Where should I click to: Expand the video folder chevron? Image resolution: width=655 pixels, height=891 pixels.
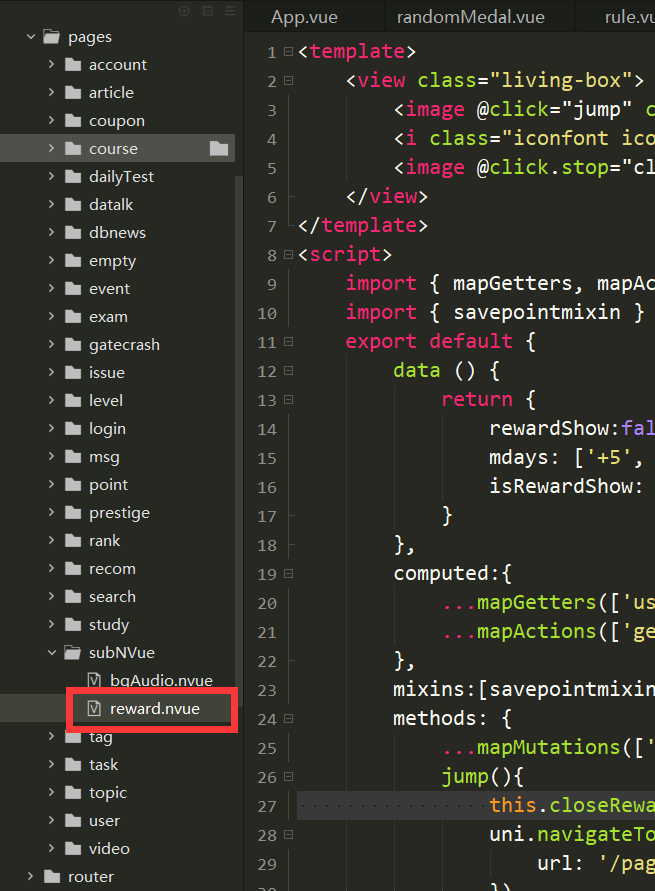point(52,848)
